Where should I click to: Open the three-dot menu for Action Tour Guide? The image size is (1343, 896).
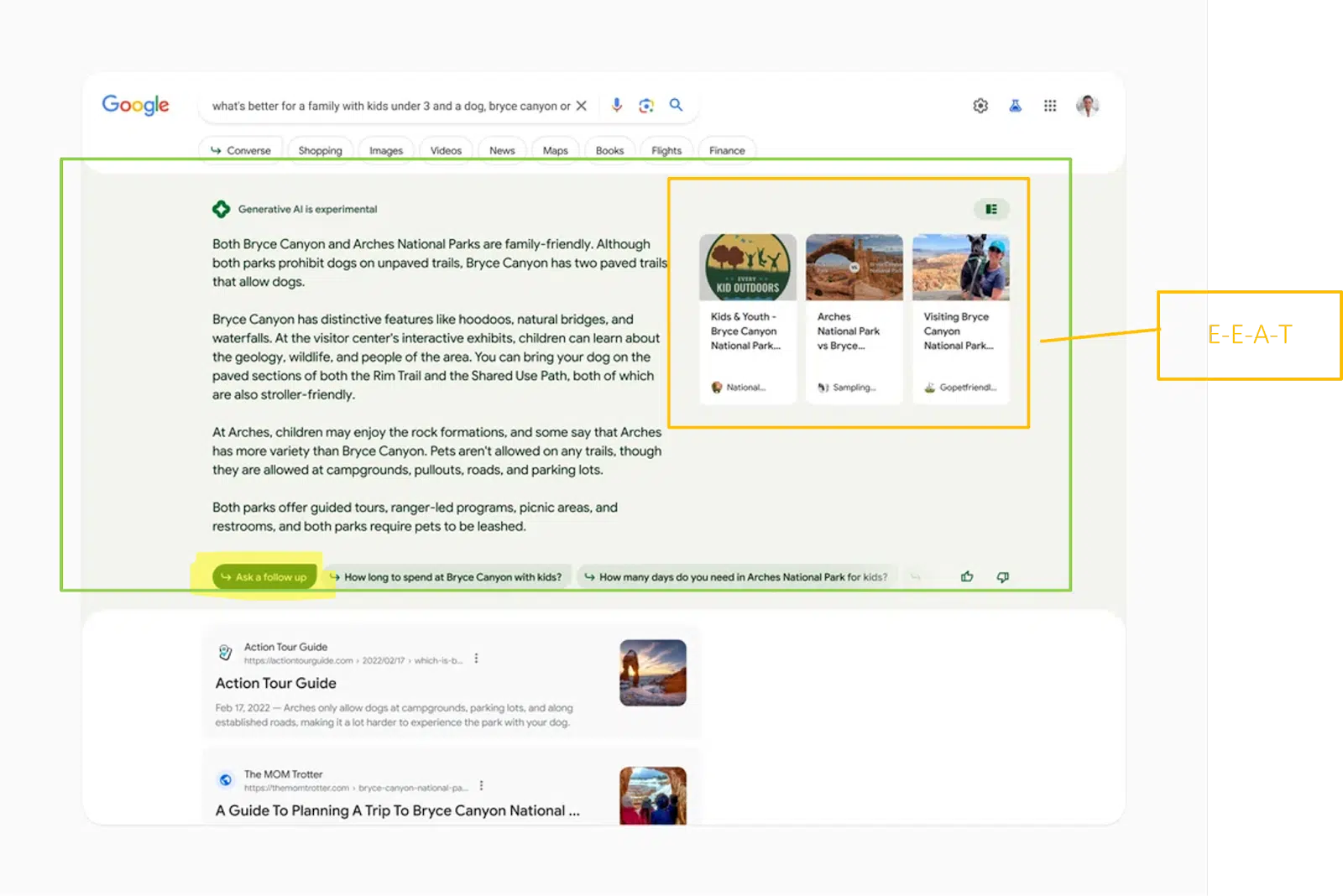[x=476, y=659]
